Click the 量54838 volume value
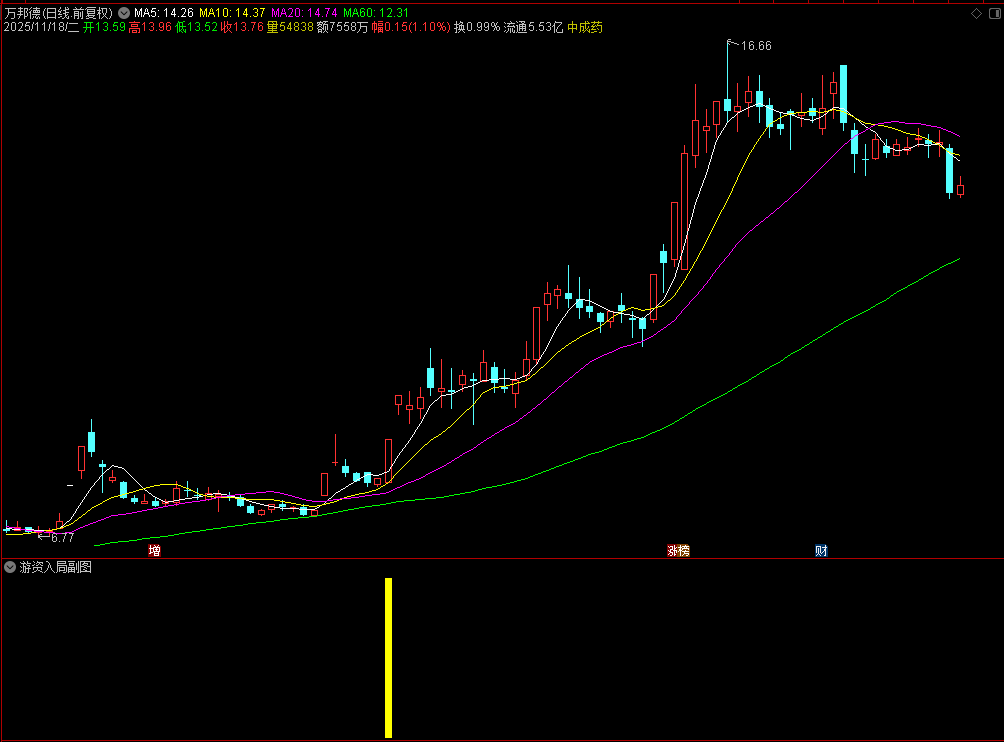 tap(290, 27)
